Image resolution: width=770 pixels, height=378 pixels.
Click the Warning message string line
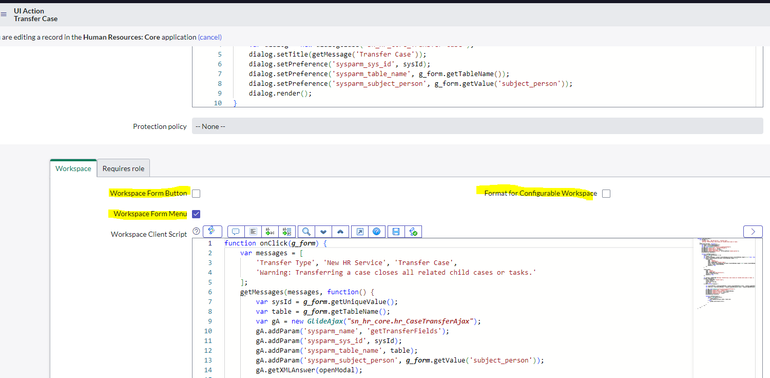pos(396,272)
